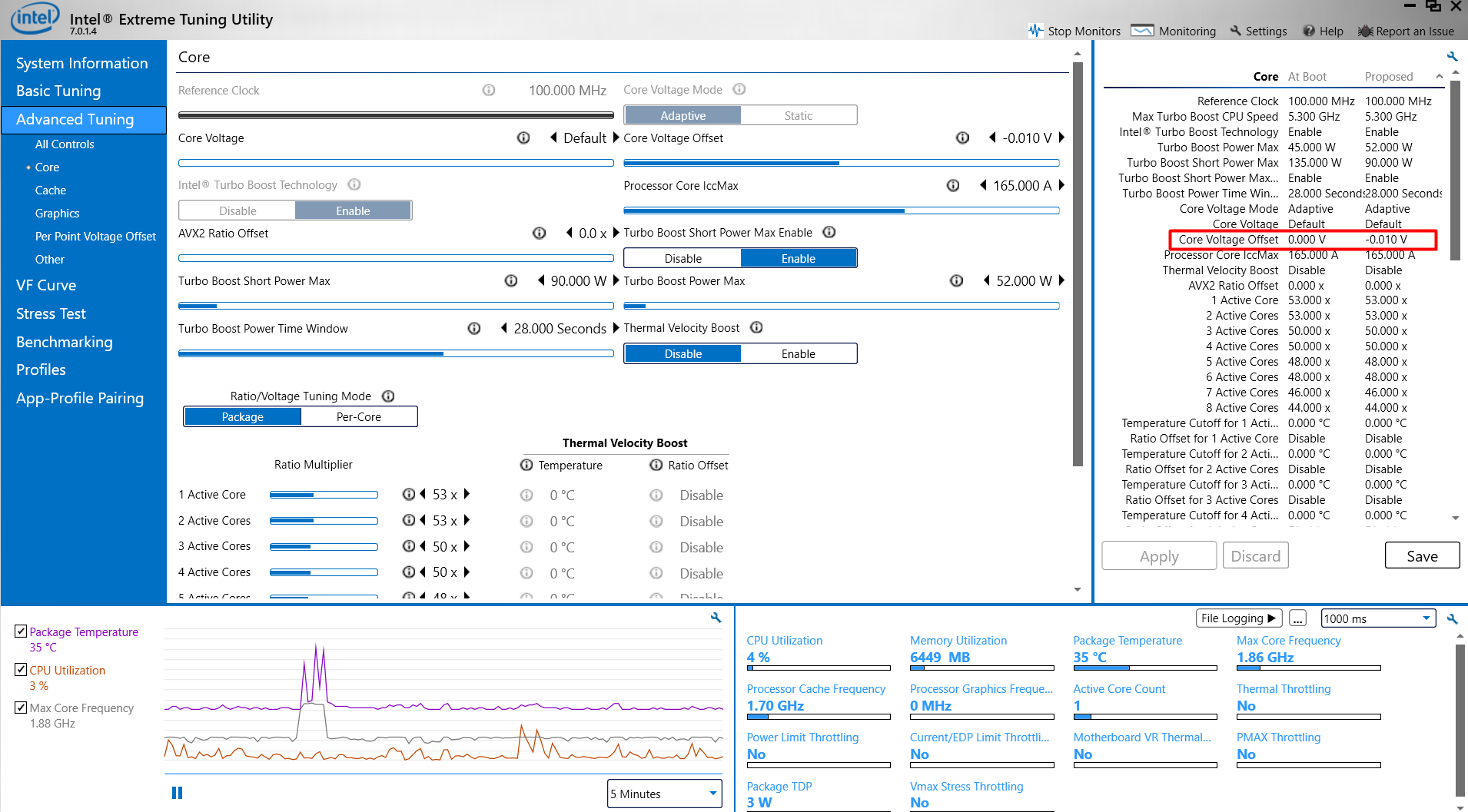The image size is (1468, 812).
Task: Select Per Point Voltage Offset item
Action: [95, 236]
